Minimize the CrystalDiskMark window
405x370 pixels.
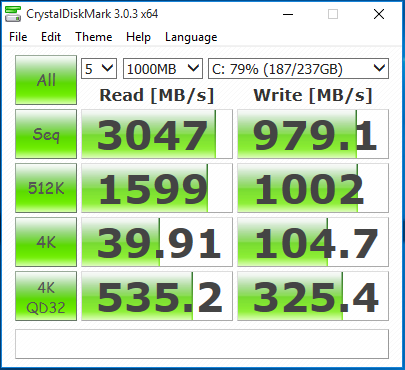point(288,14)
